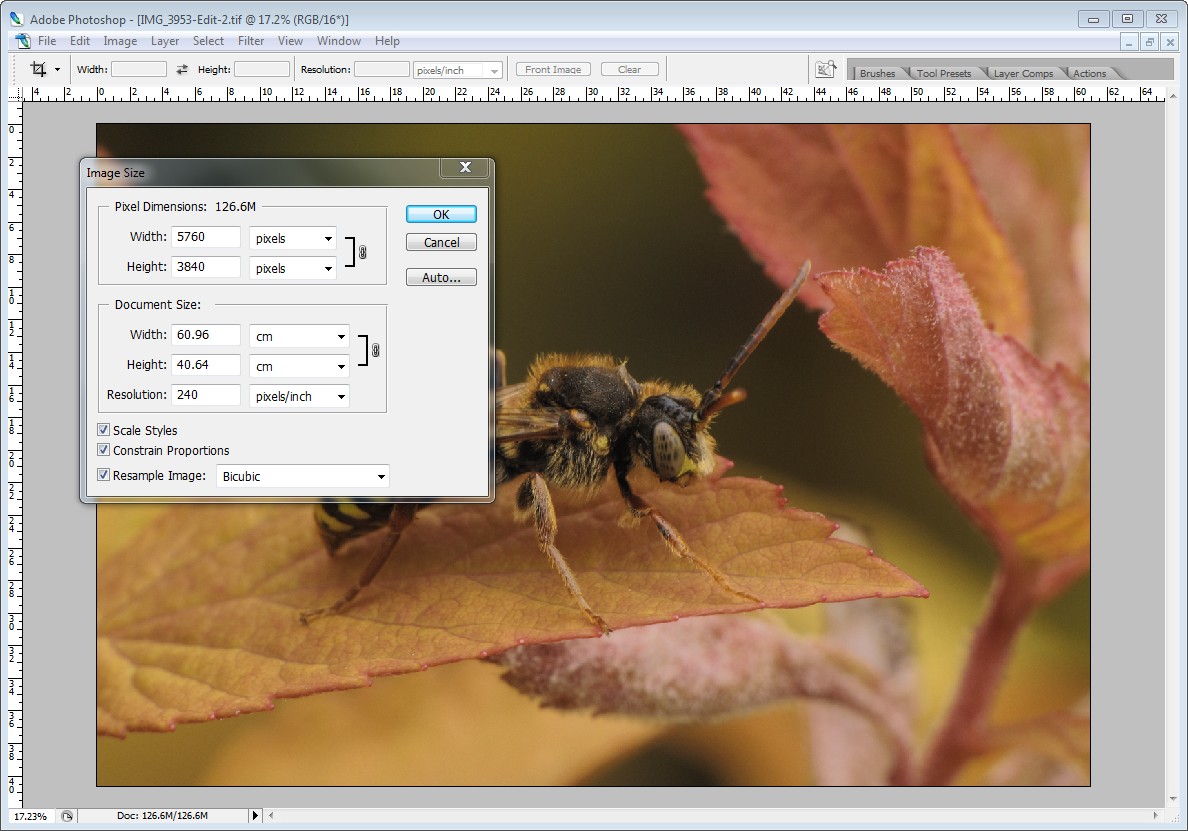Click the swap width and height arrows
1188x831 pixels.
pyautogui.click(x=182, y=70)
